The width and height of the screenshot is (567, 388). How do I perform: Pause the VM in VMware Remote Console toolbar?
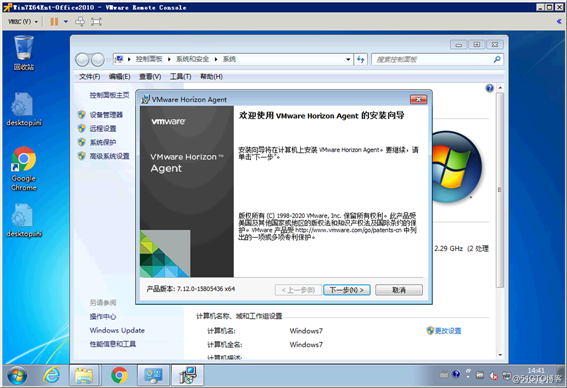click(x=54, y=22)
